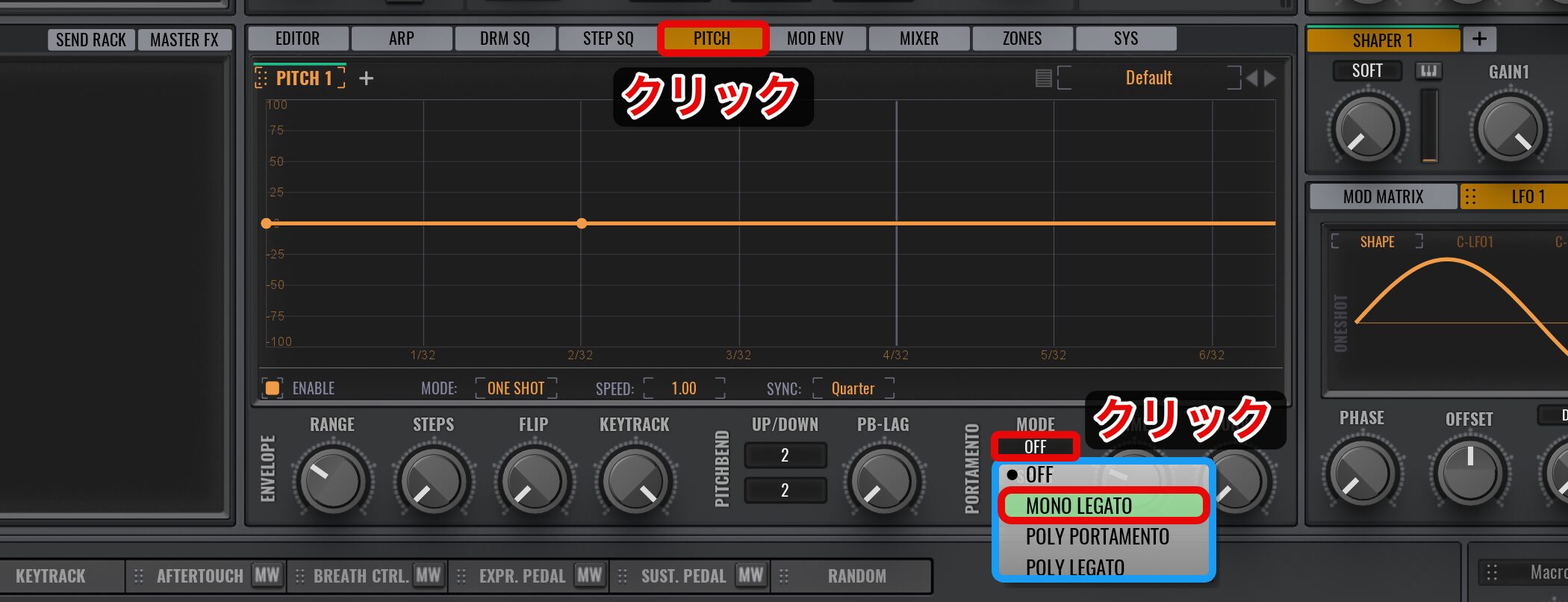Click the second pitch envelope node
Viewport: 1568px width, 602px height.
pyautogui.click(x=582, y=223)
